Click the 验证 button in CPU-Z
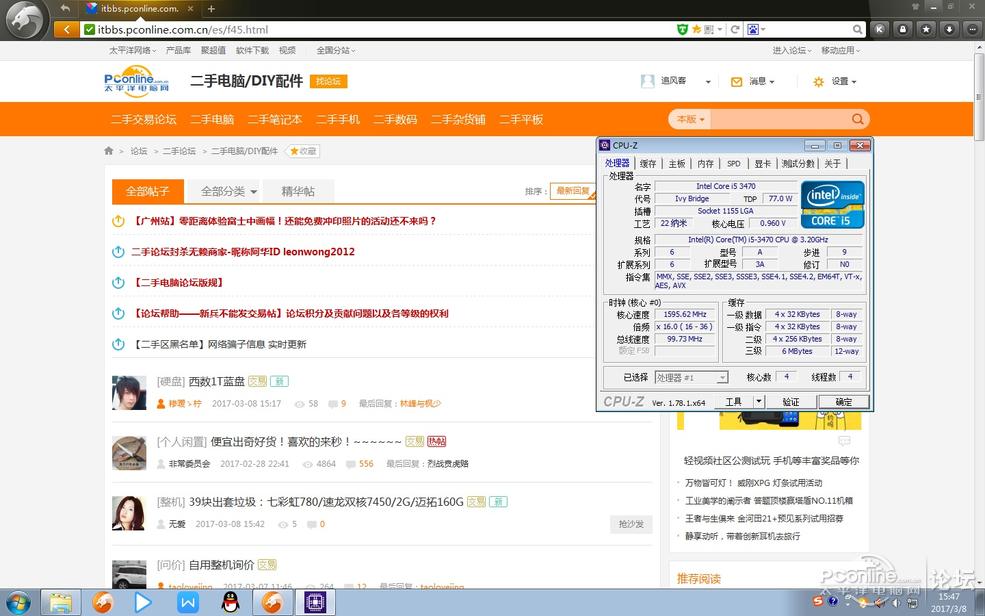 click(791, 402)
